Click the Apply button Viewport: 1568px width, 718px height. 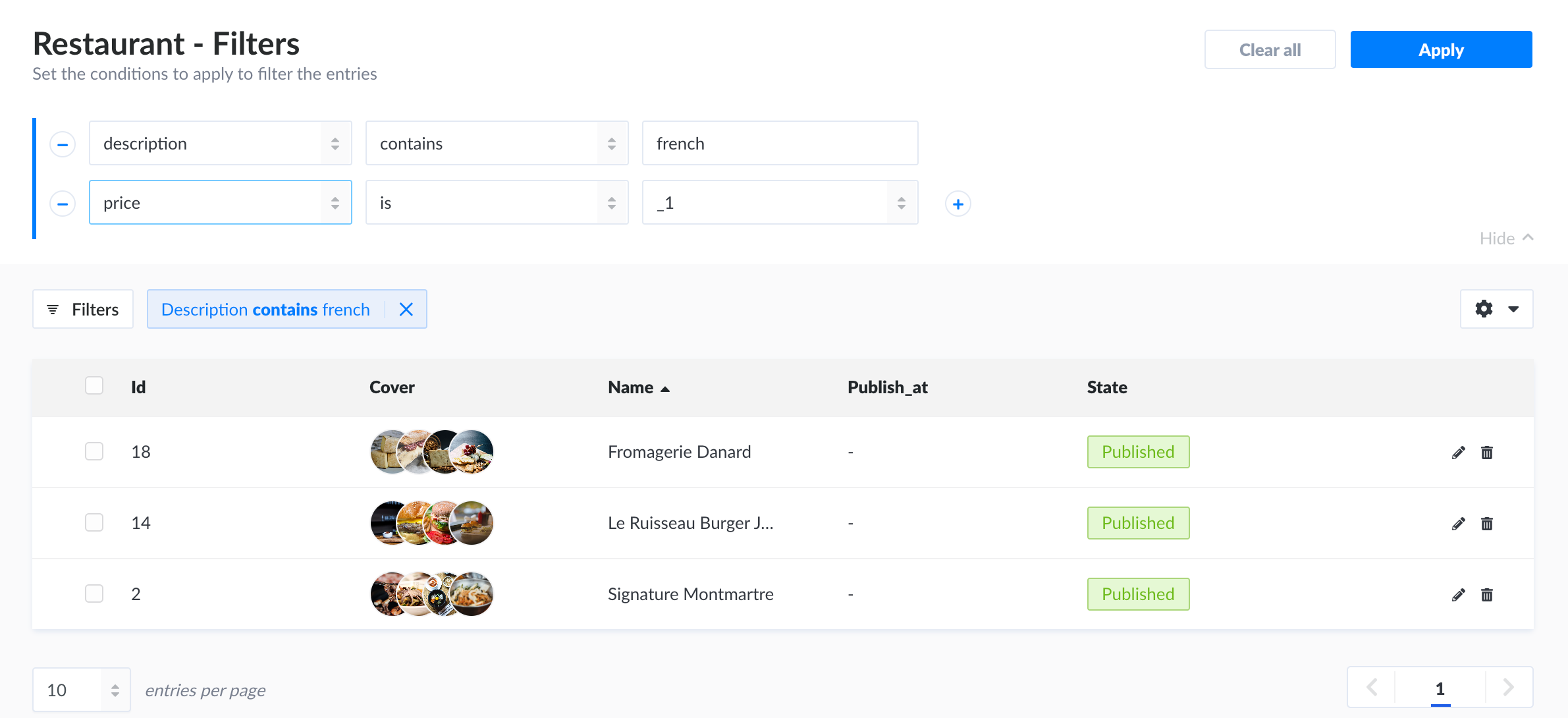pyautogui.click(x=1441, y=49)
